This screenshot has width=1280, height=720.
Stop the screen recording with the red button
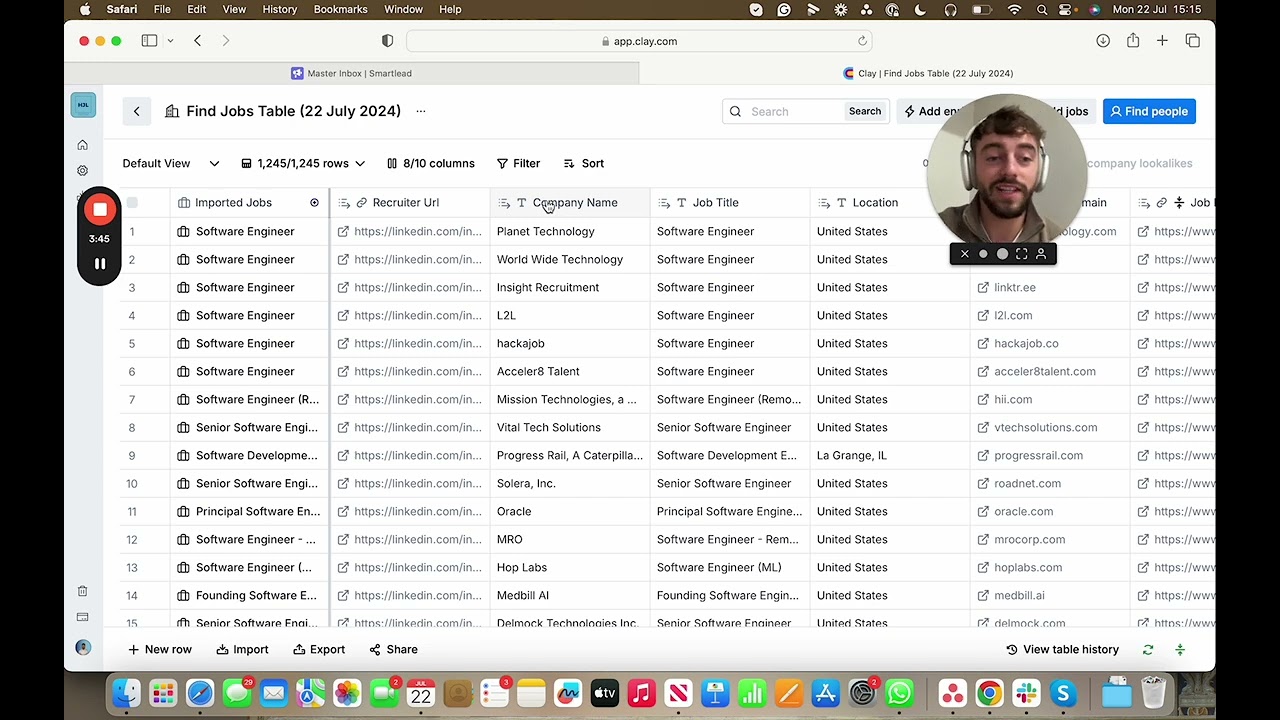coord(100,210)
